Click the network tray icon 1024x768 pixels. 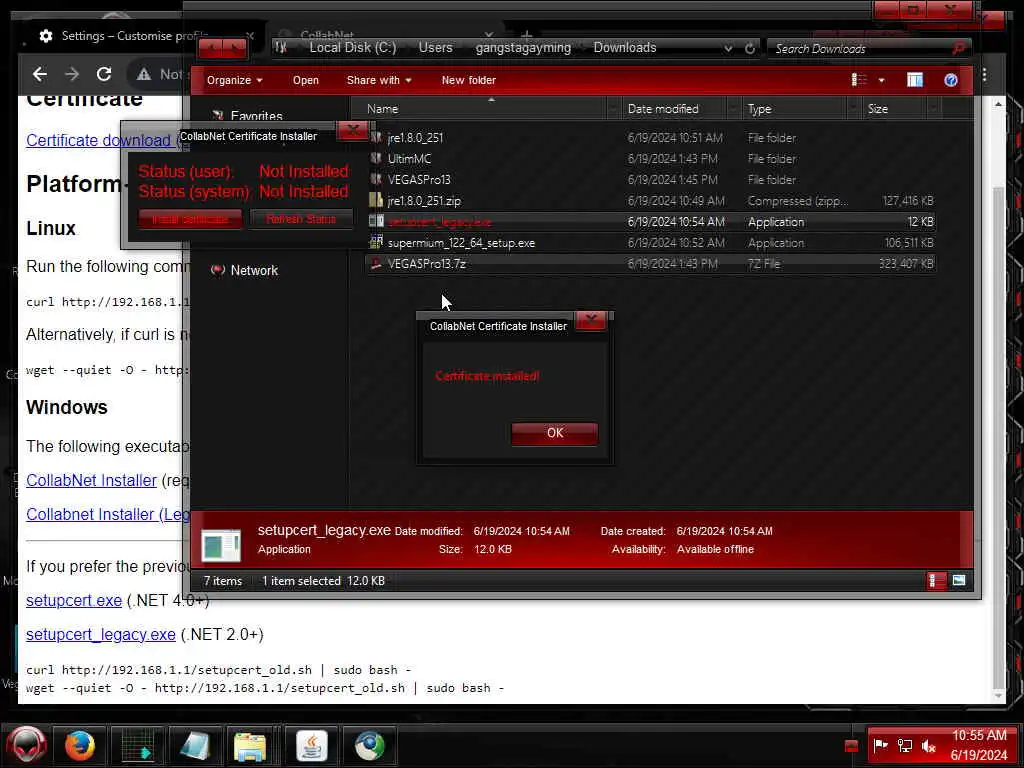pyautogui.click(x=904, y=745)
